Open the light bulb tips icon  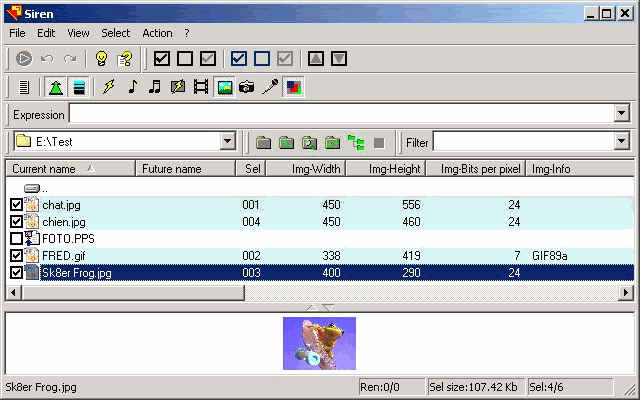pos(101,59)
